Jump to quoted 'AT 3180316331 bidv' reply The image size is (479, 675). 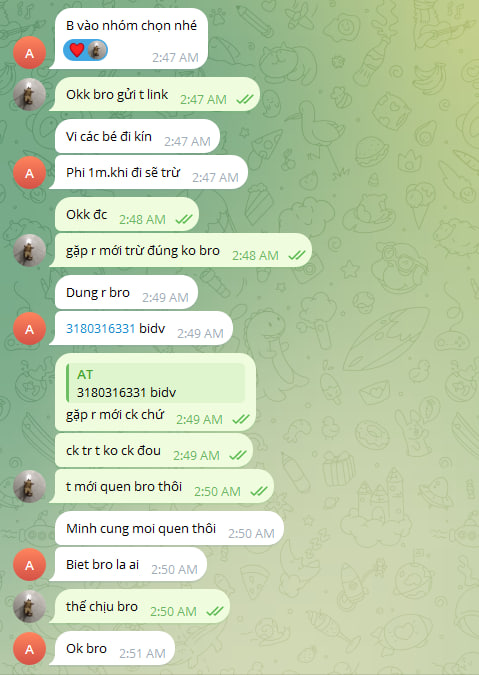[x=155, y=383]
